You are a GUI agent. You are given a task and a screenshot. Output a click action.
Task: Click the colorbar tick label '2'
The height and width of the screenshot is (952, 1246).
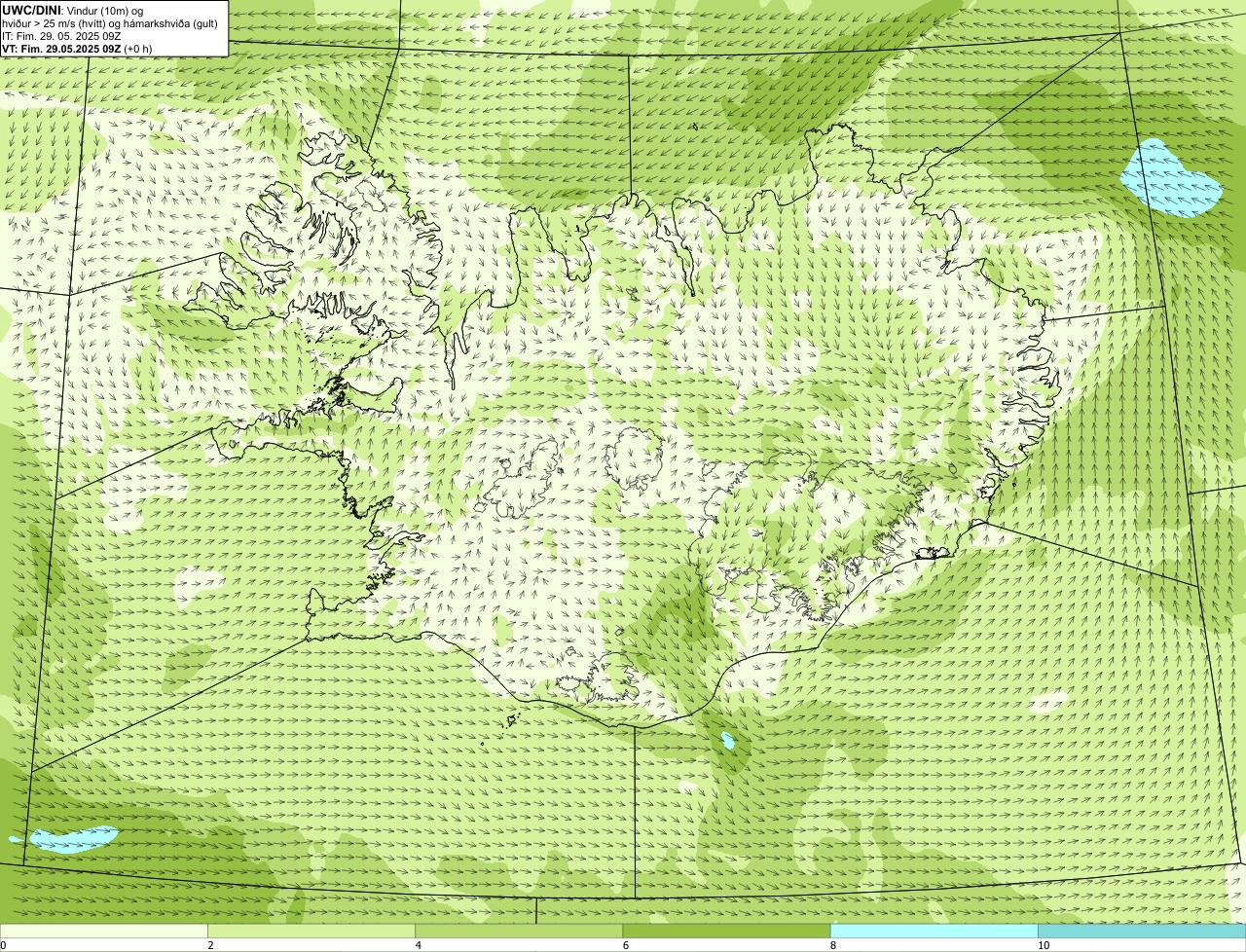[210, 945]
